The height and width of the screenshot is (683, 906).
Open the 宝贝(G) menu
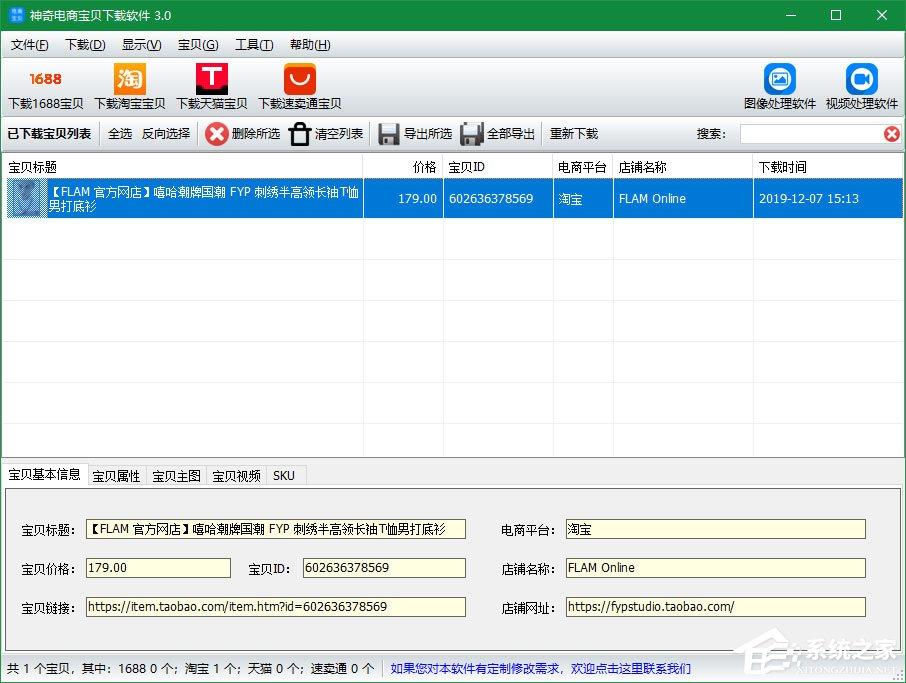198,44
